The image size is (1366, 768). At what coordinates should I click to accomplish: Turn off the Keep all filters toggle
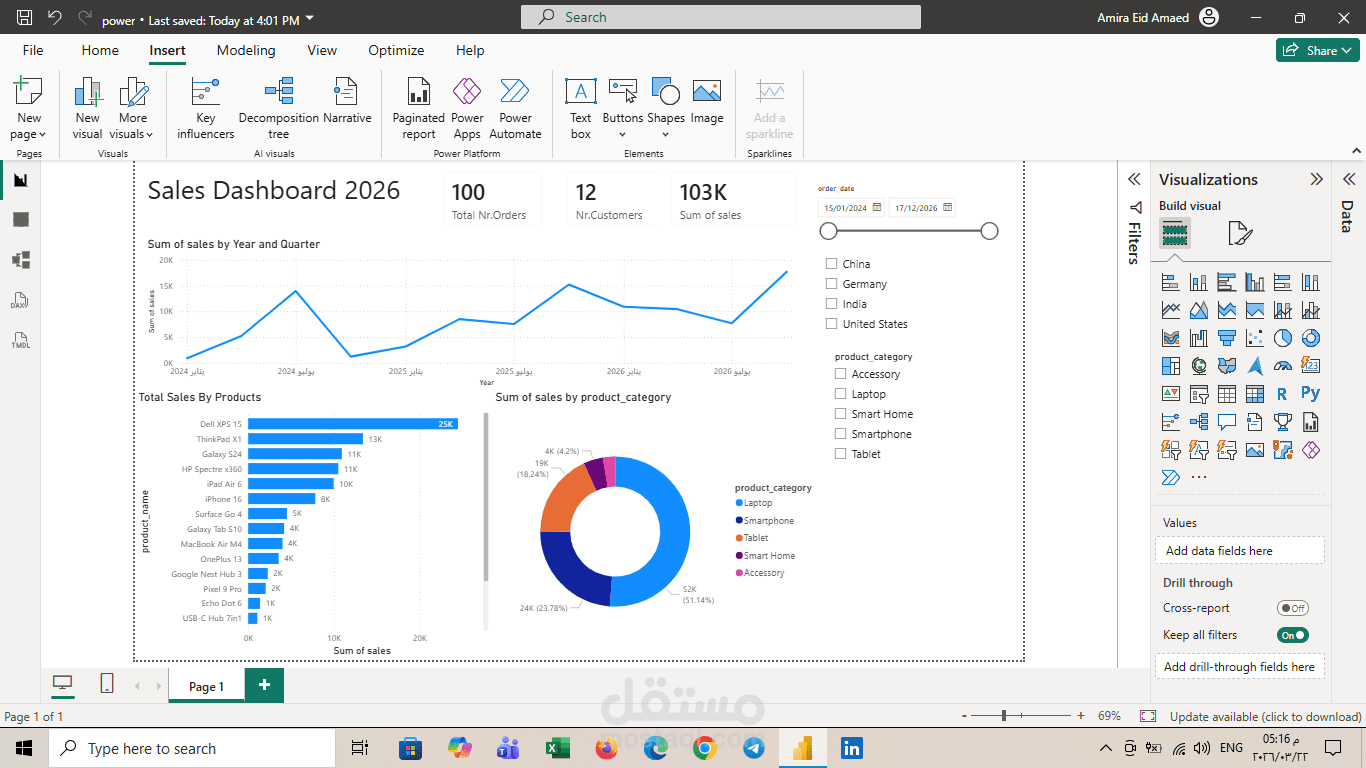[x=1293, y=634]
